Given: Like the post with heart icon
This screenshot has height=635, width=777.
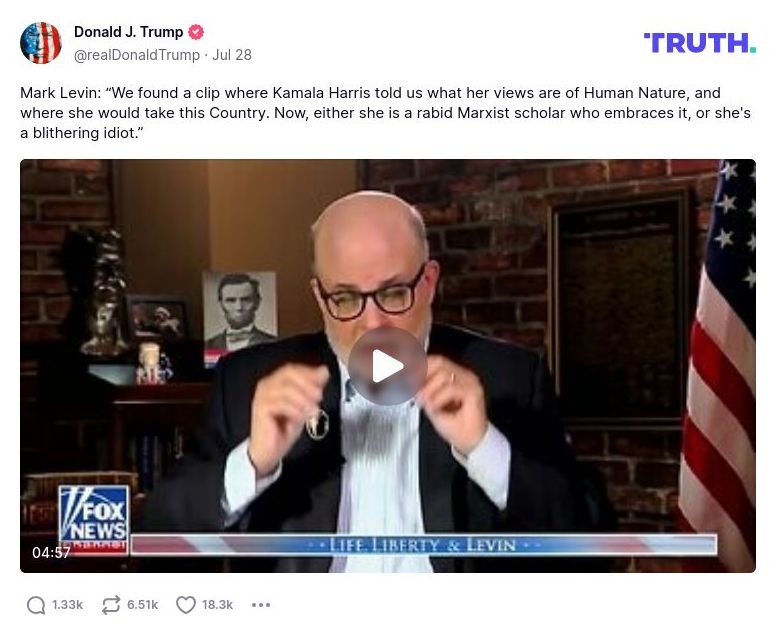Looking at the screenshot, I should point(186,605).
